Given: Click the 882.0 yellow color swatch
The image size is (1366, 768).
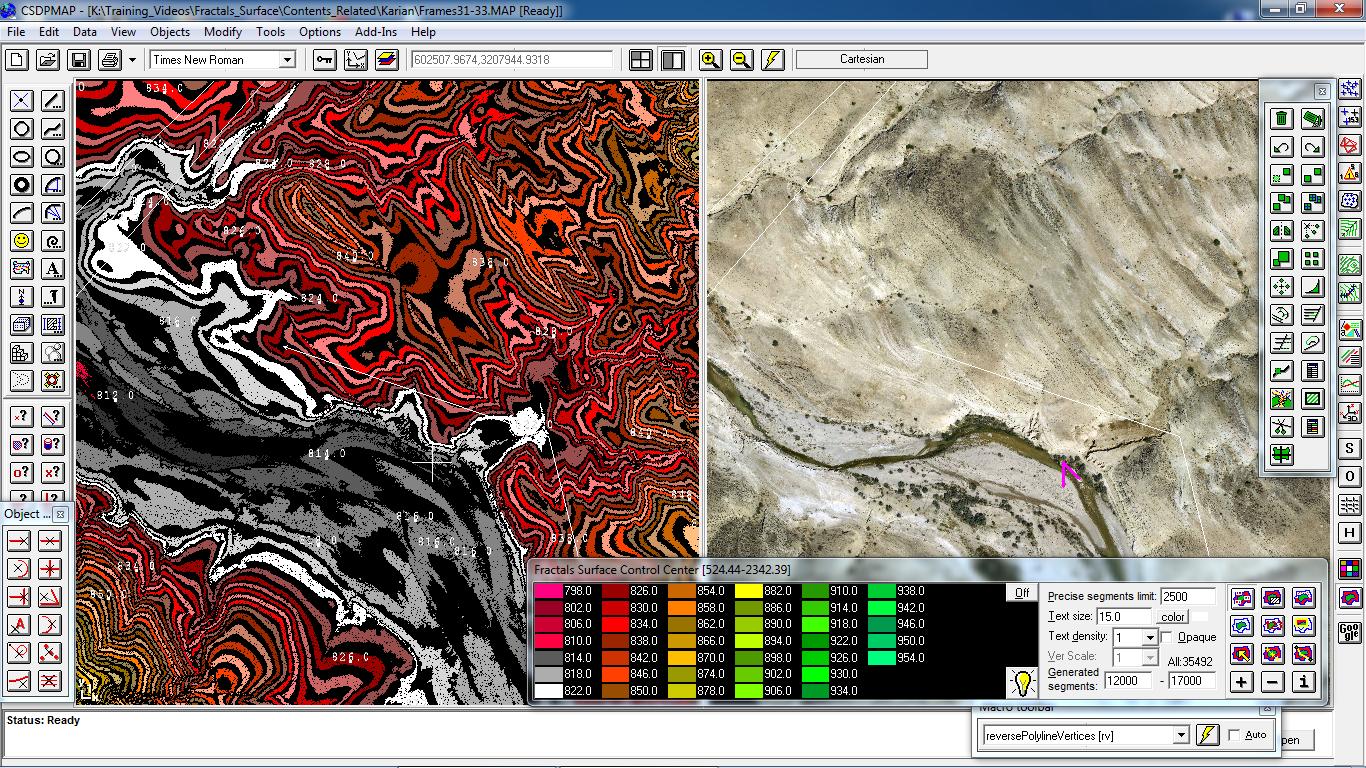Looking at the screenshot, I should (749, 591).
